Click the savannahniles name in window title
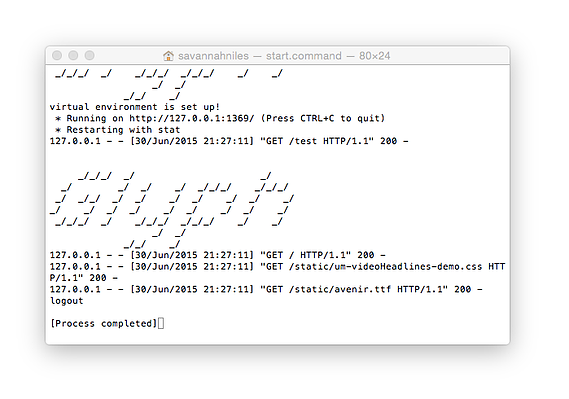 [213, 56]
